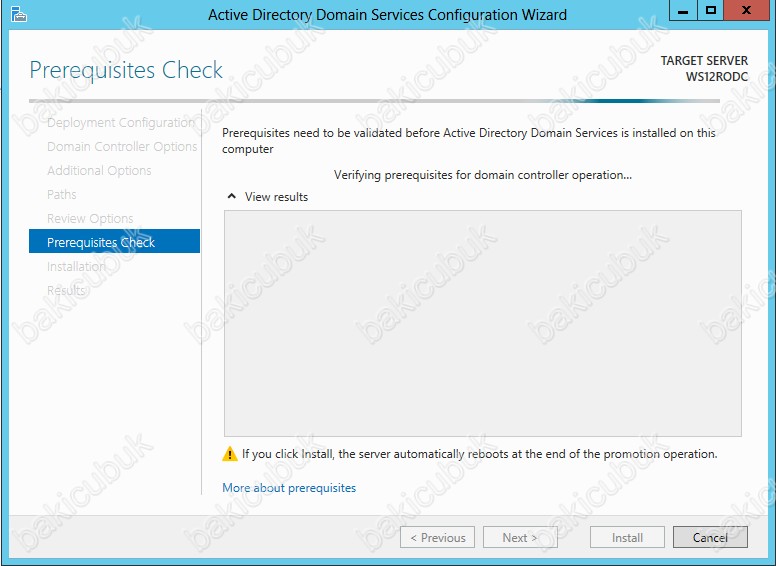
Task: Click the Verifying prerequisites status text
Action: [483, 175]
